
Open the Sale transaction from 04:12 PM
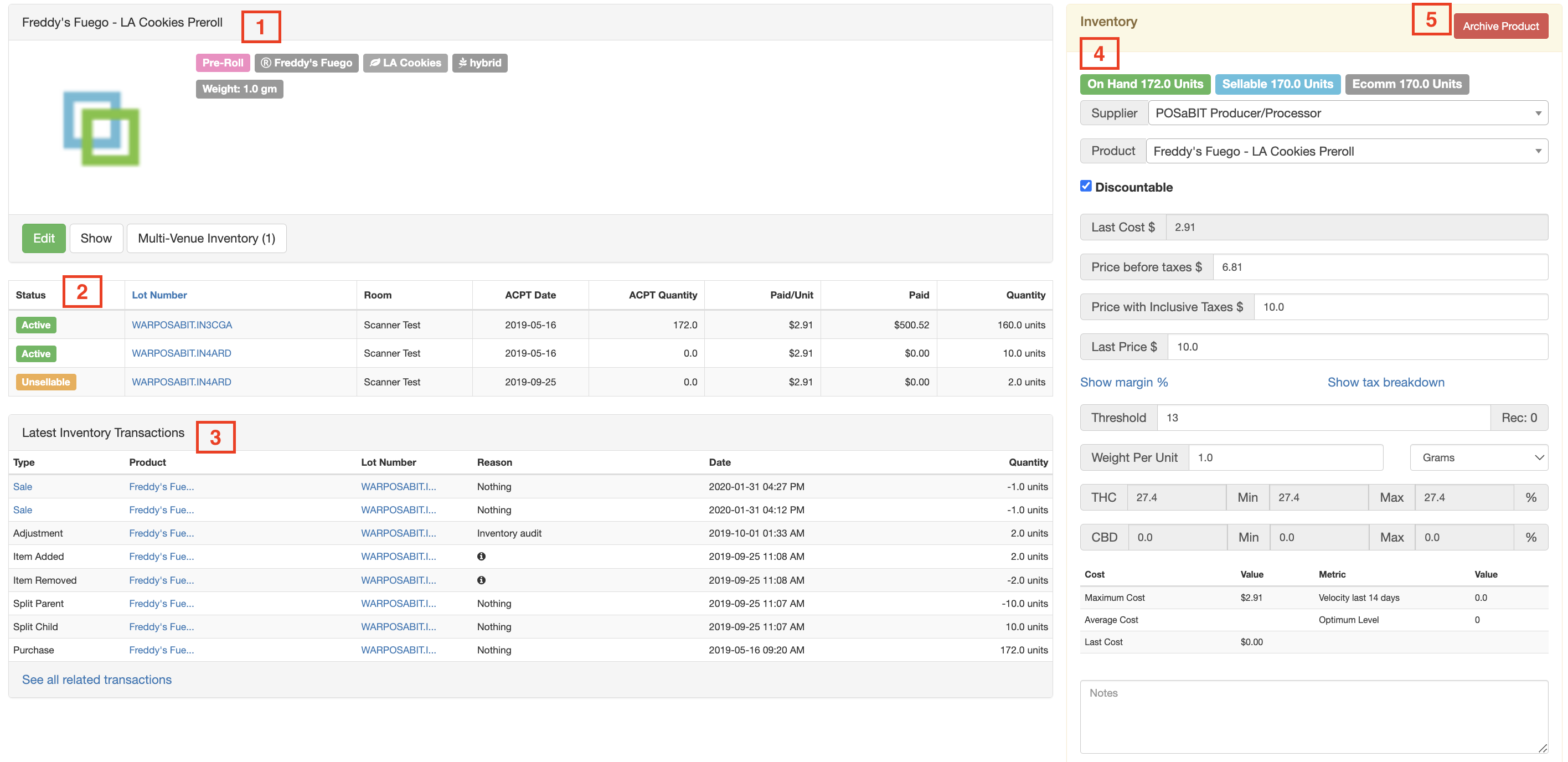click(23, 510)
